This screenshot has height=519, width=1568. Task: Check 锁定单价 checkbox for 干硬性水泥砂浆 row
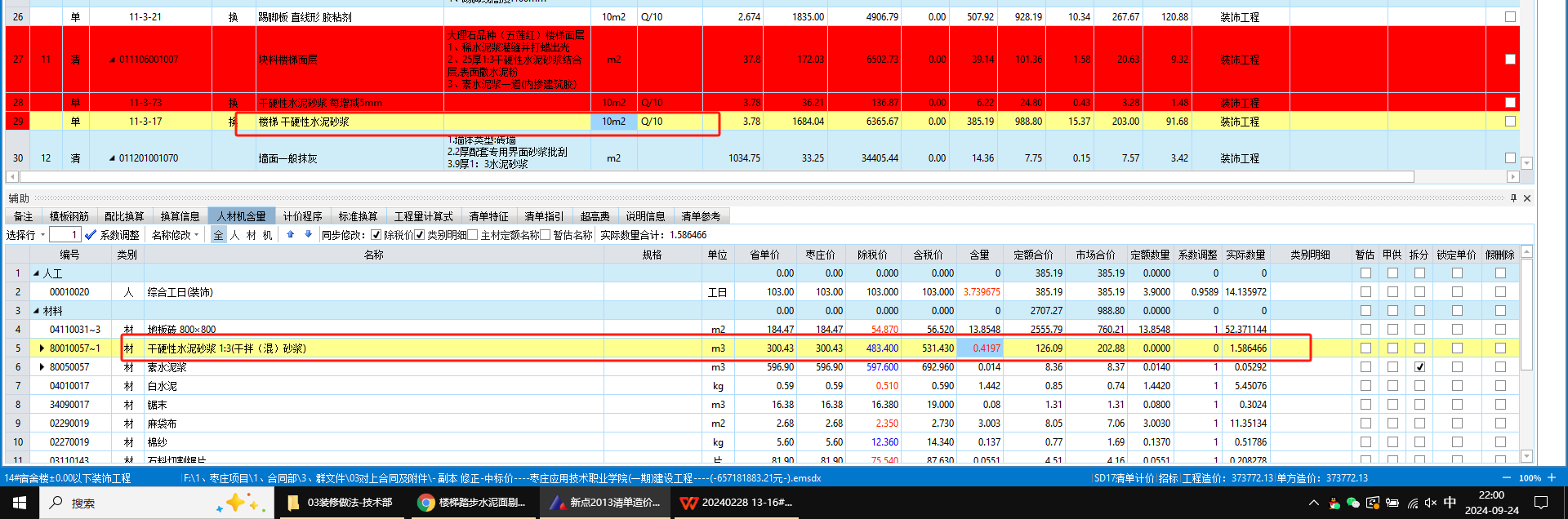pyautogui.click(x=1457, y=348)
